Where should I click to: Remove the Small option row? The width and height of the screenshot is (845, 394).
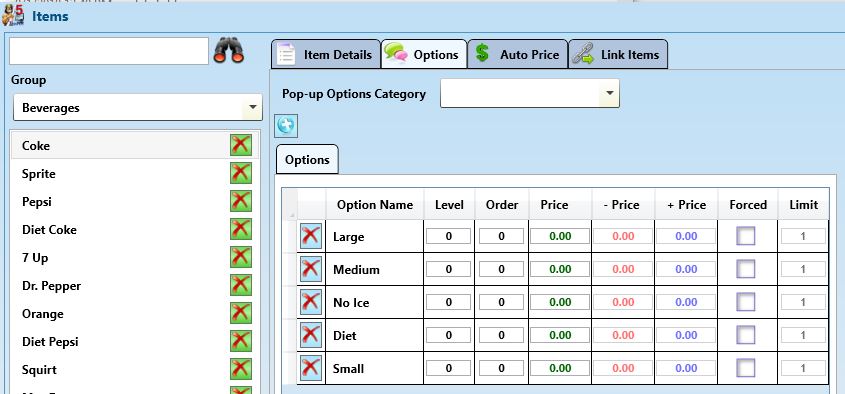[x=311, y=368]
